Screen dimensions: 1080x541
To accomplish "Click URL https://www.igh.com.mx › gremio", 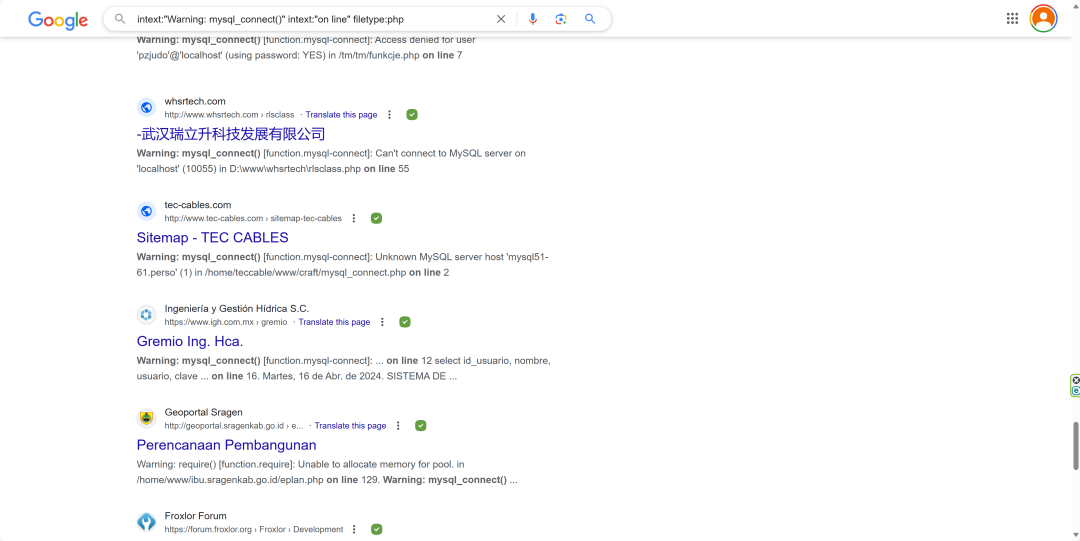I will pyautogui.click(x=226, y=322).
